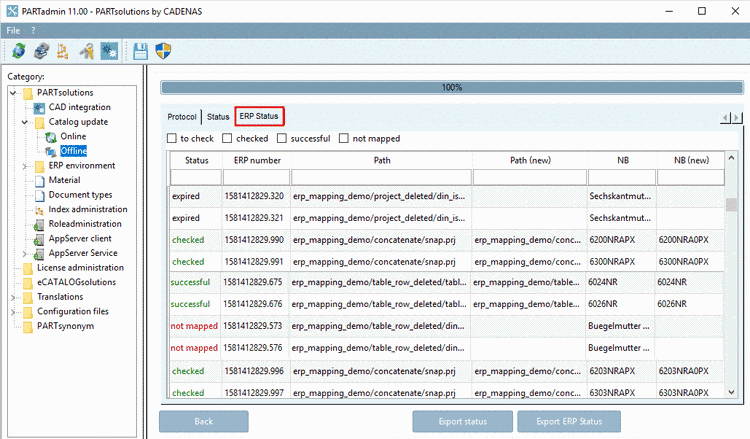Open the ? help menu

coord(33,30)
